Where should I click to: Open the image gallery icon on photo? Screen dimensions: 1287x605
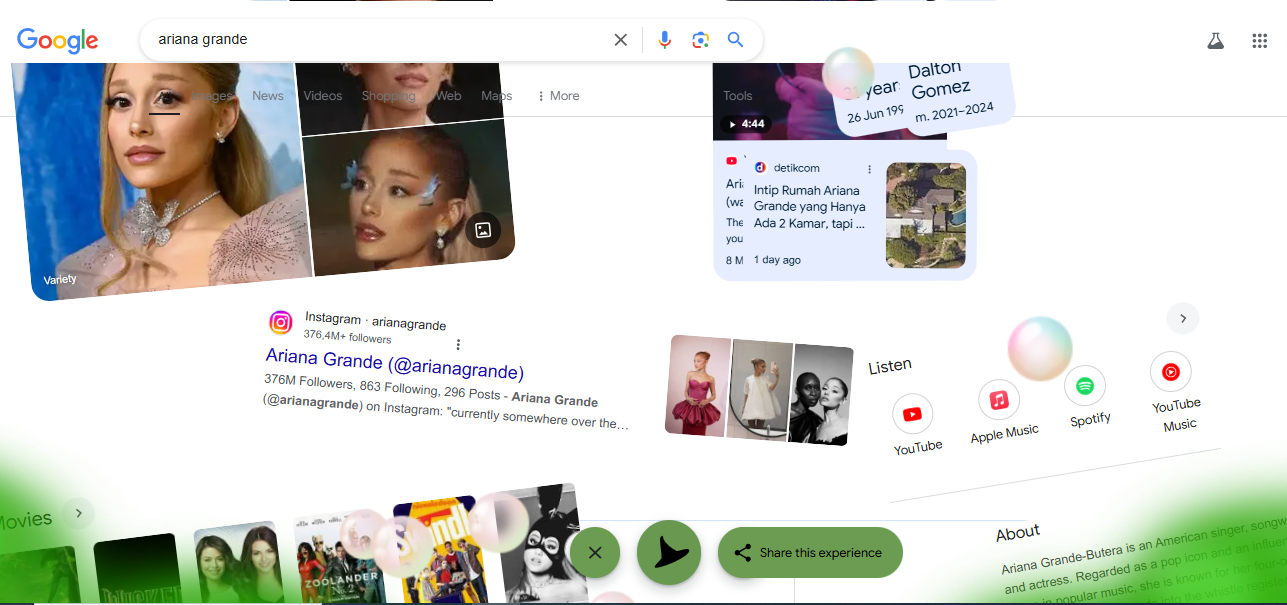coord(483,230)
